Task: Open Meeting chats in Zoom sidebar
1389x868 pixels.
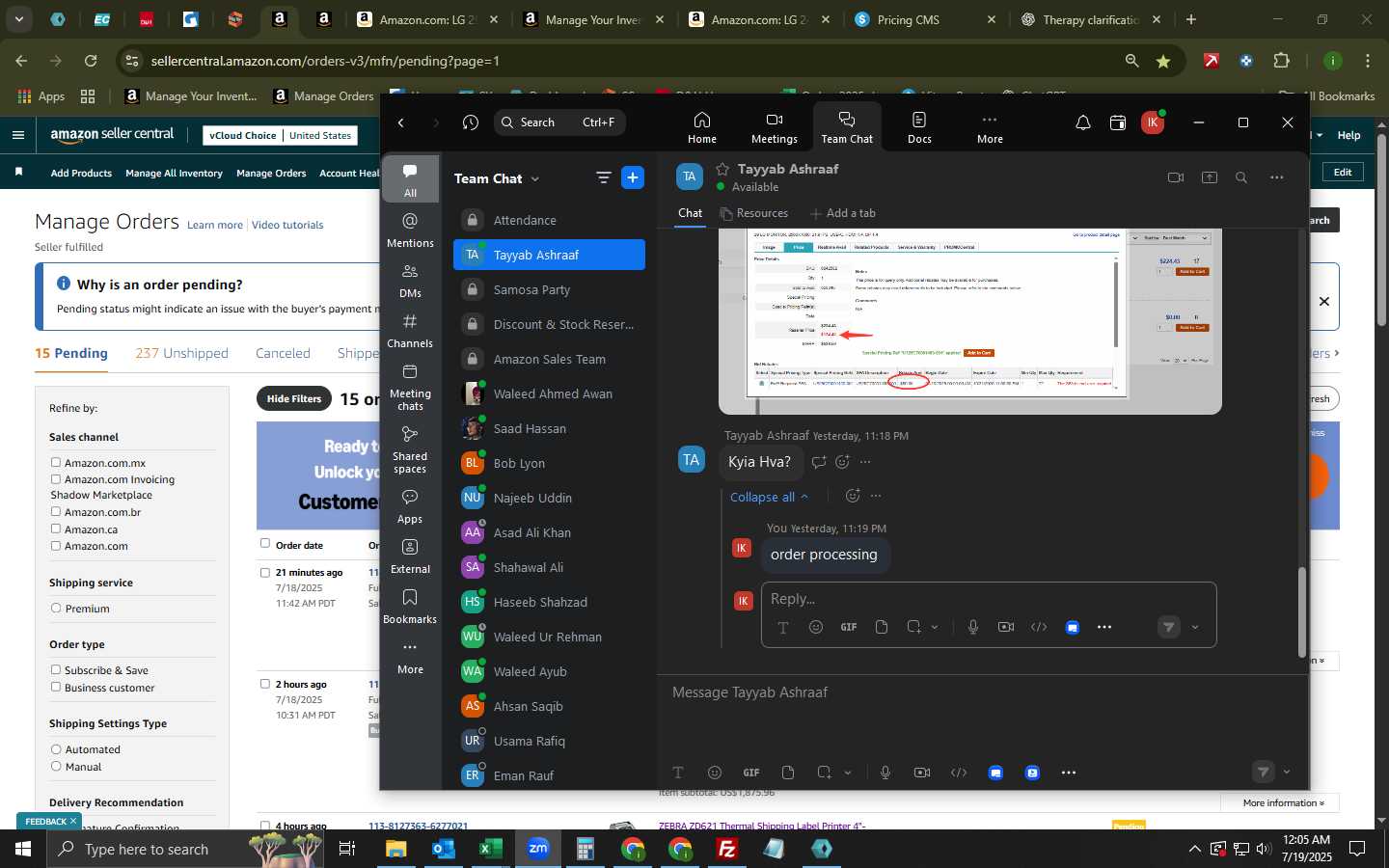Action: [x=410, y=386]
